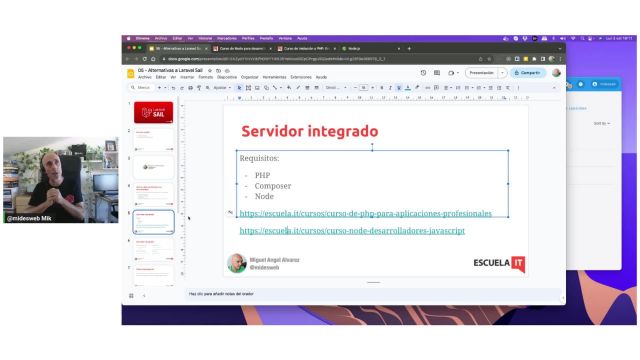The height and width of the screenshot is (360, 640).
Task: Hide the menus with toolbar chevron
Action: 554,88
